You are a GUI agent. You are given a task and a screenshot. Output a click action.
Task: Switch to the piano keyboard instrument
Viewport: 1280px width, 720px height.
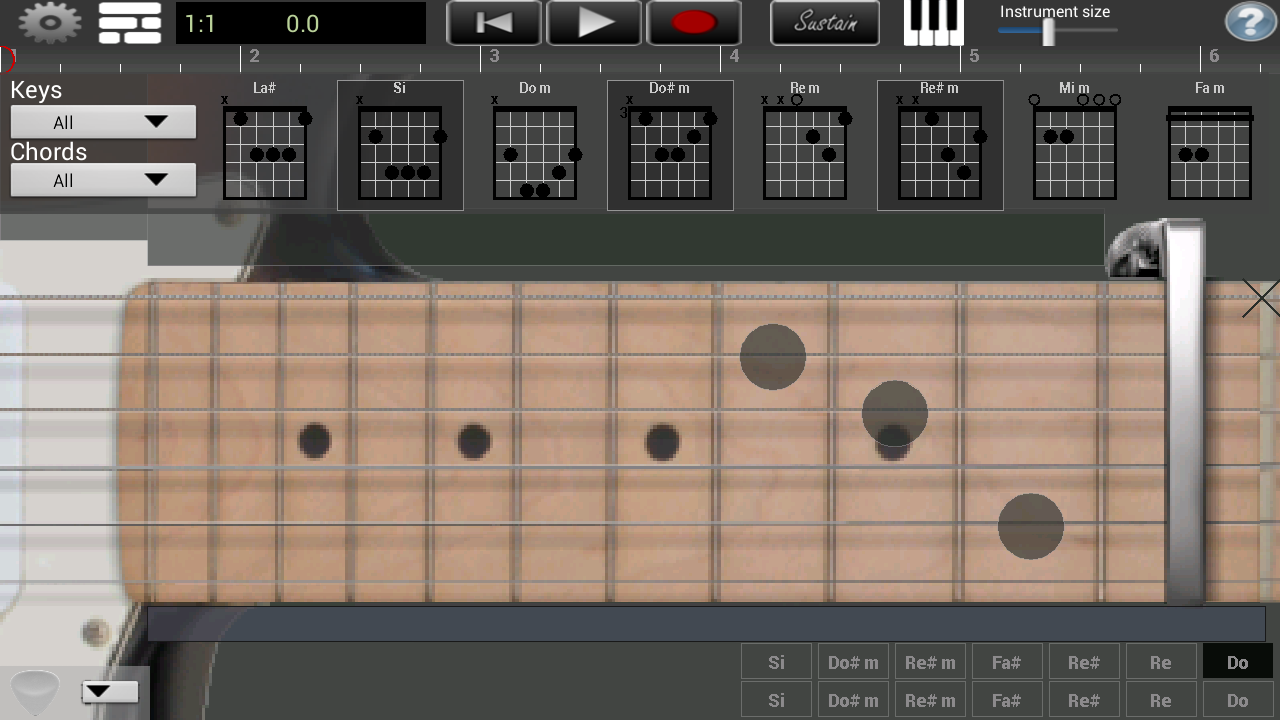click(x=933, y=23)
